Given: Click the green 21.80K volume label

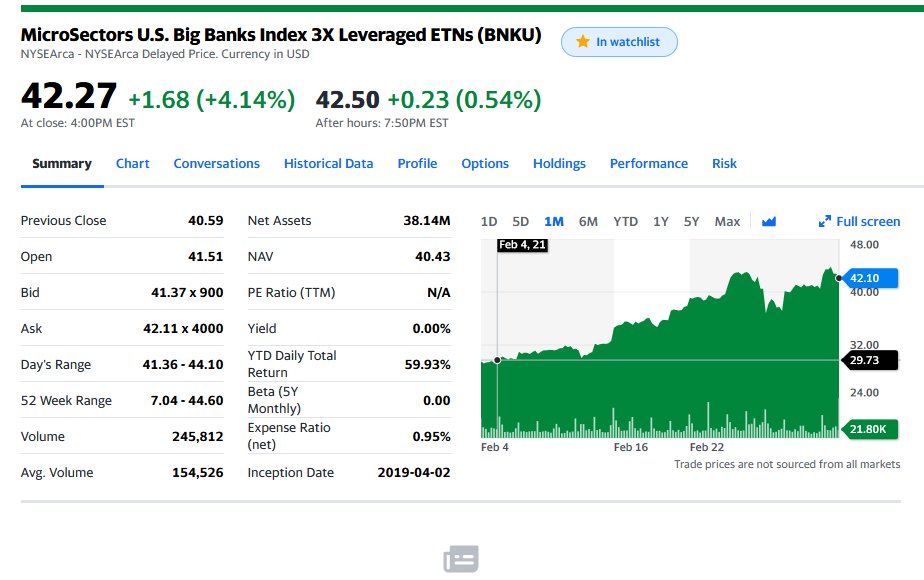Looking at the screenshot, I should coord(870,429).
